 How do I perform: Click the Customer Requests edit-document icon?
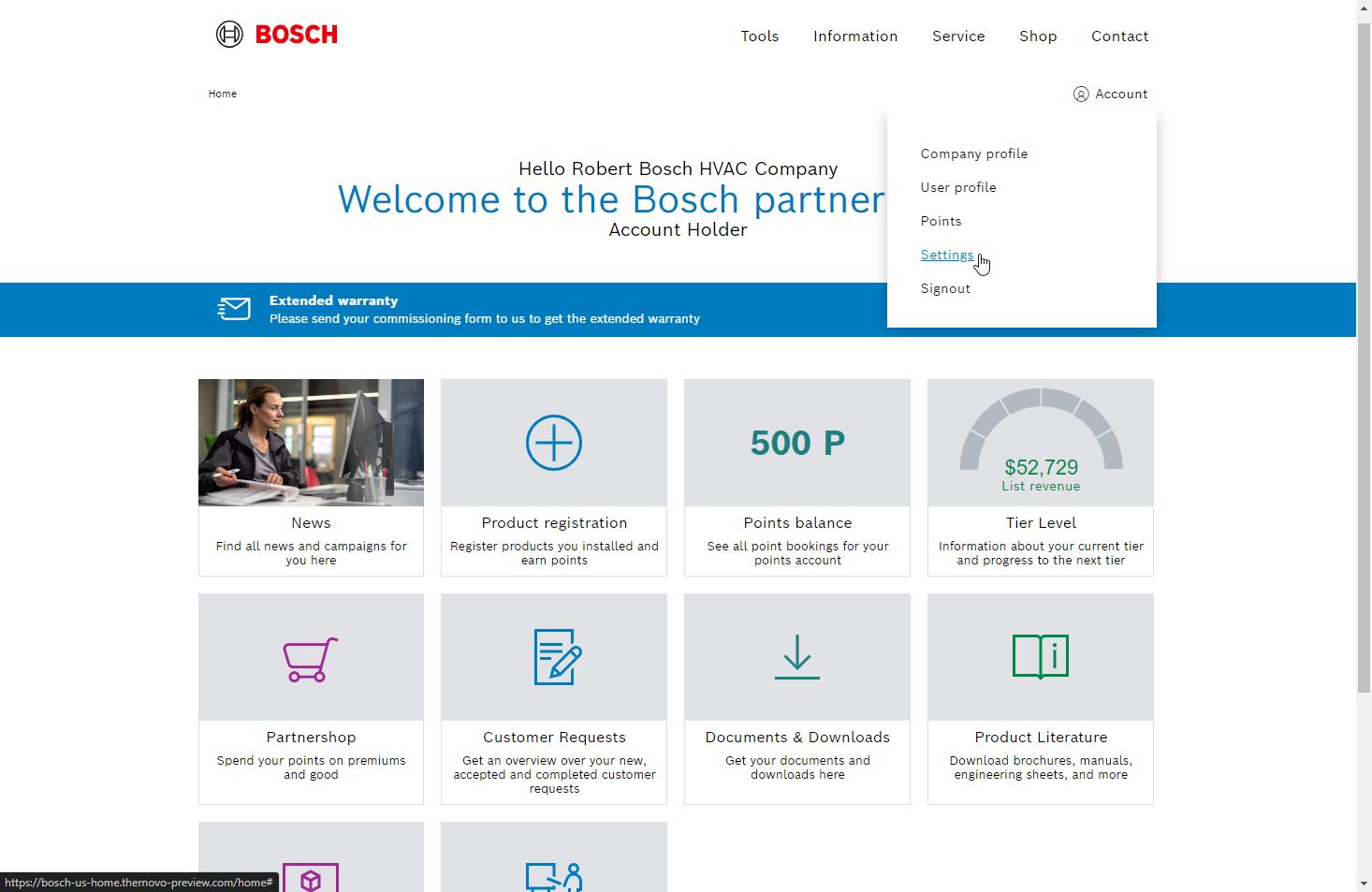(x=558, y=657)
